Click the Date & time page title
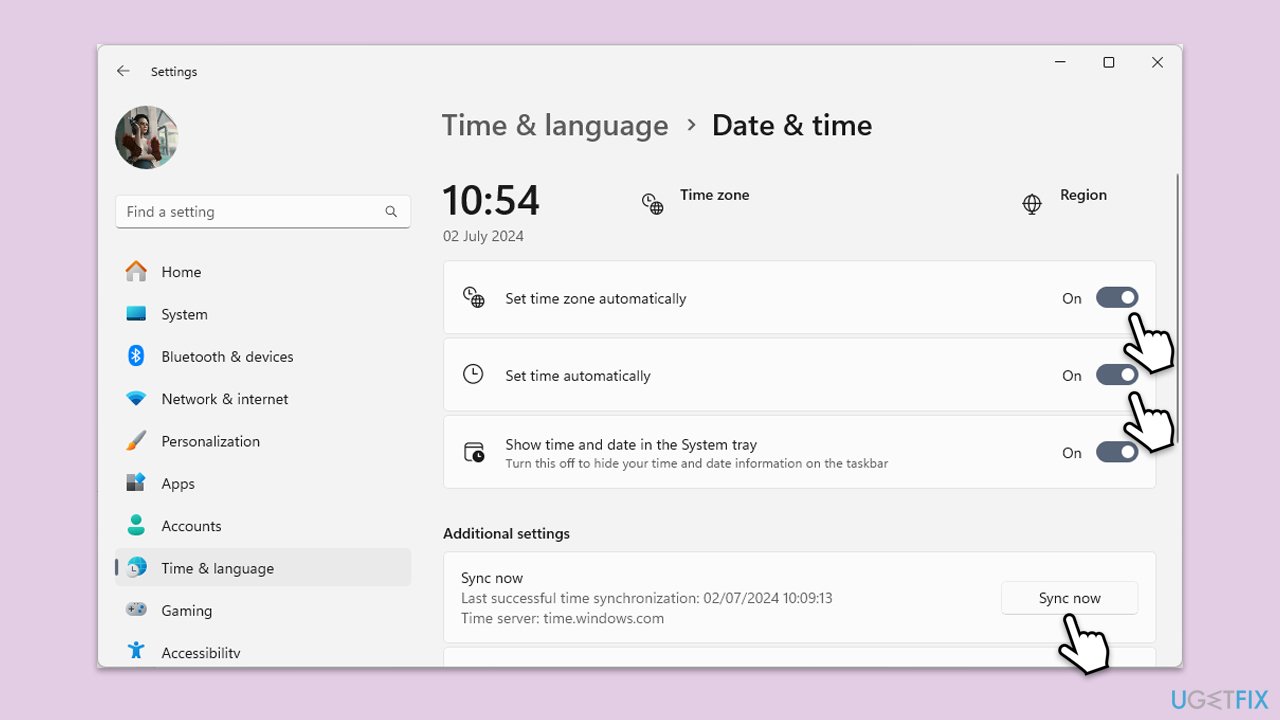1280x720 pixels. (792, 125)
